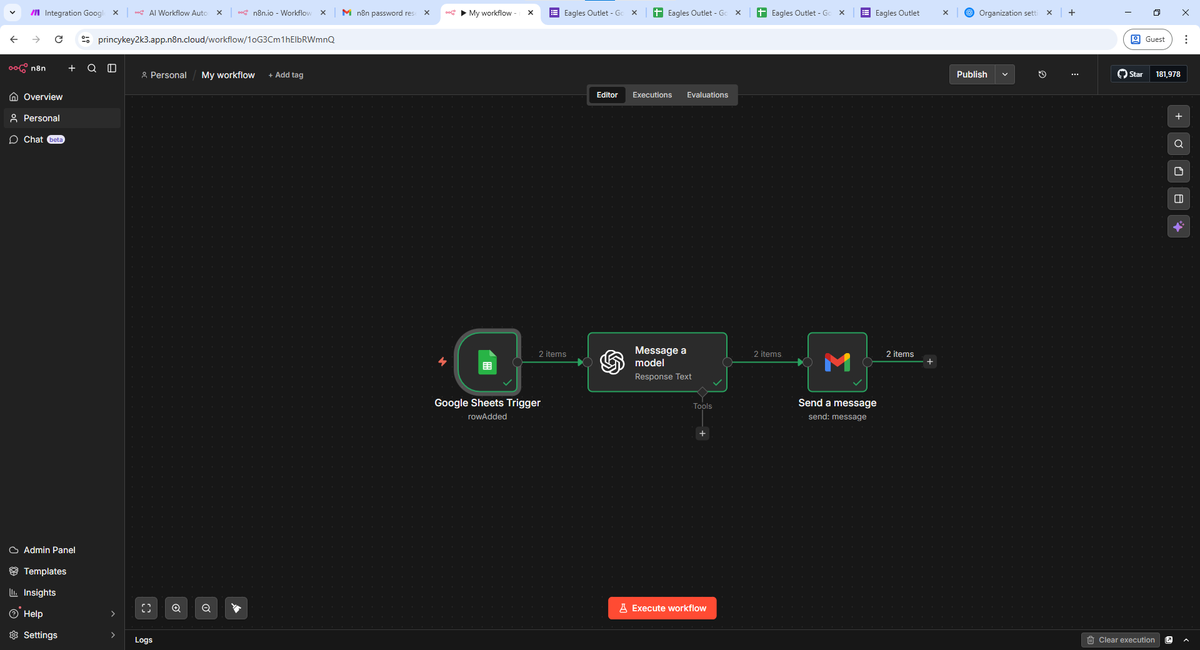The width and height of the screenshot is (1200, 650).
Task: Pop out the logs panel icon
Action: click(1169, 640)
